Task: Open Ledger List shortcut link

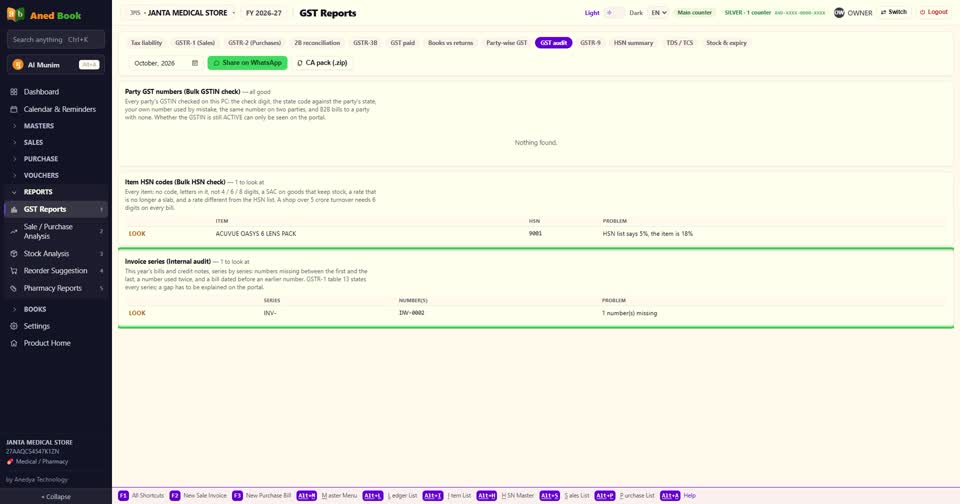Action: [x=390, y=495]
